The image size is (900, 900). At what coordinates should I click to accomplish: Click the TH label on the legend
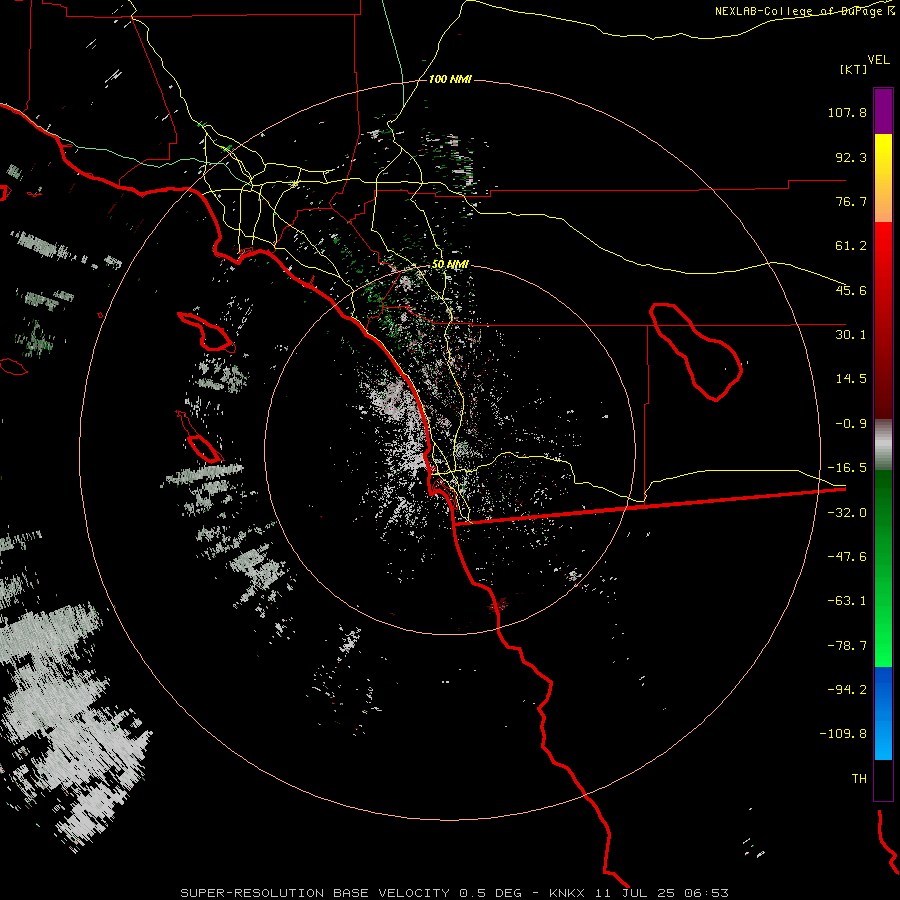tap(859, 779)
